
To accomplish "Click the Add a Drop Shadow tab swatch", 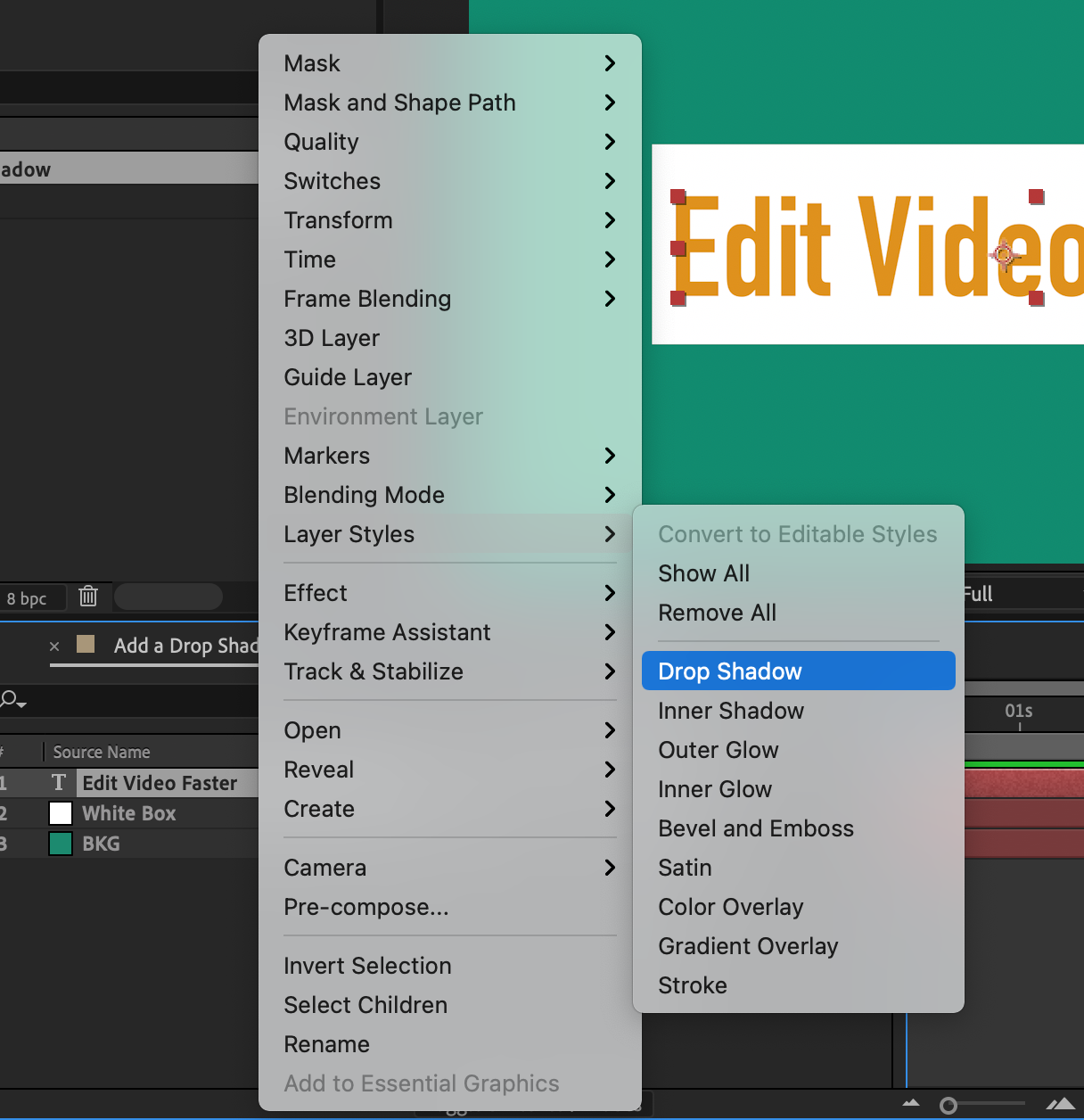I will click(x=86, y=644).
